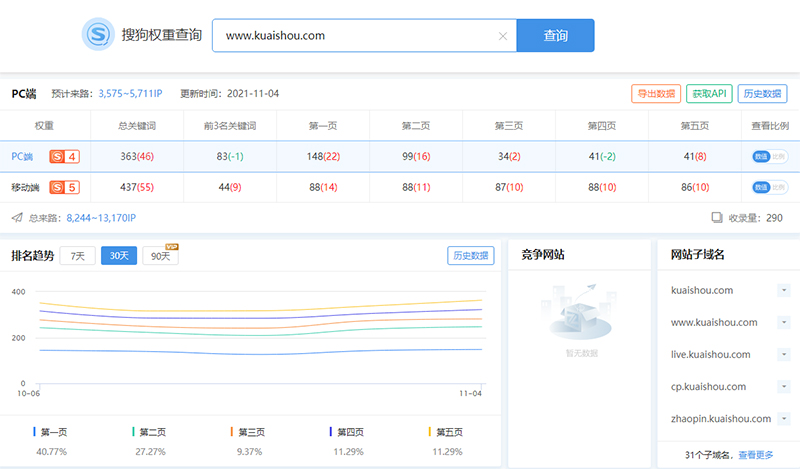The image size is (800, 469).
Task: Expand the www.kuaishou.com subdomain dropdown arrow
Action: click(784, 323)
